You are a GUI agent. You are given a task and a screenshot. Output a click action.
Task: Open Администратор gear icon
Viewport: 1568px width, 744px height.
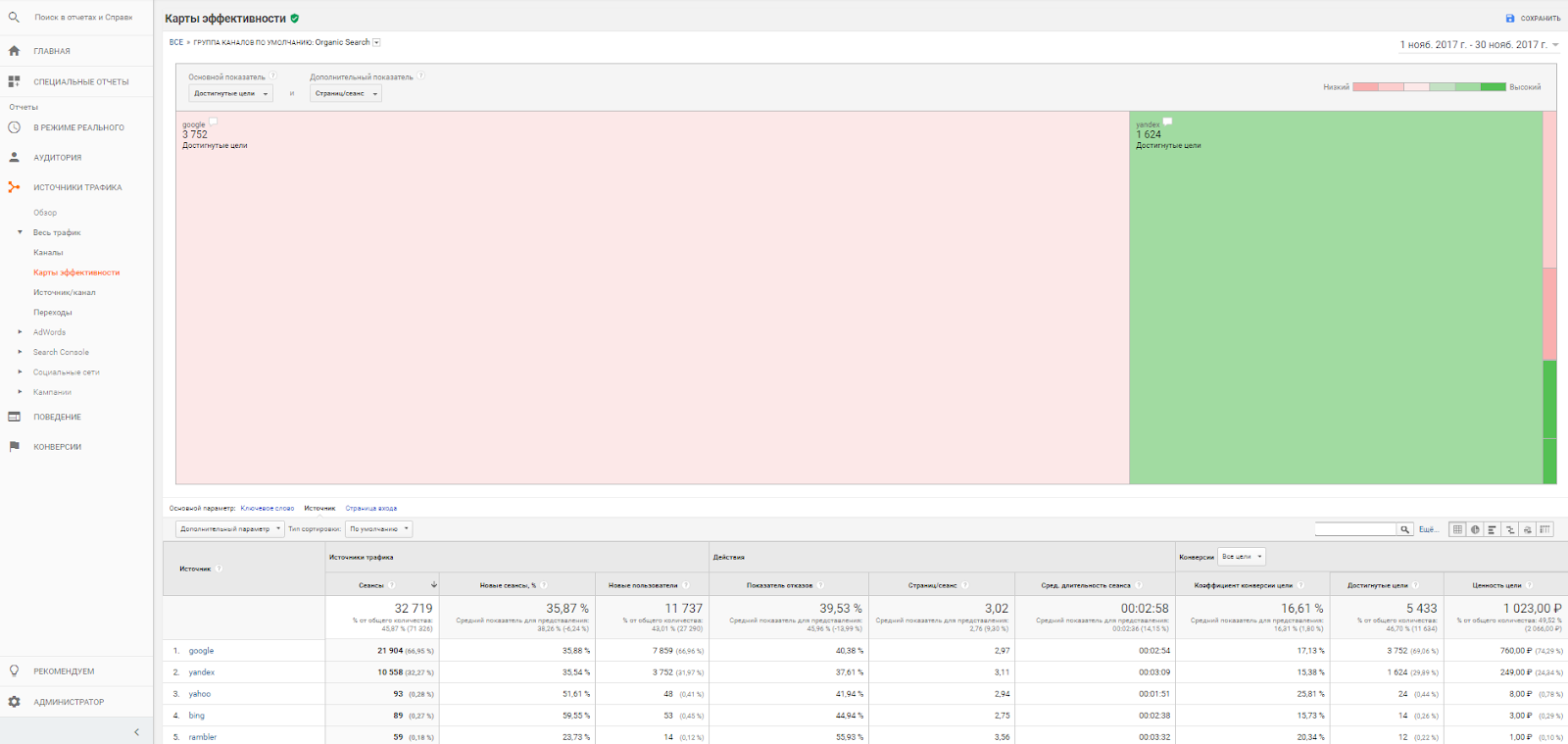coord(14,702)
